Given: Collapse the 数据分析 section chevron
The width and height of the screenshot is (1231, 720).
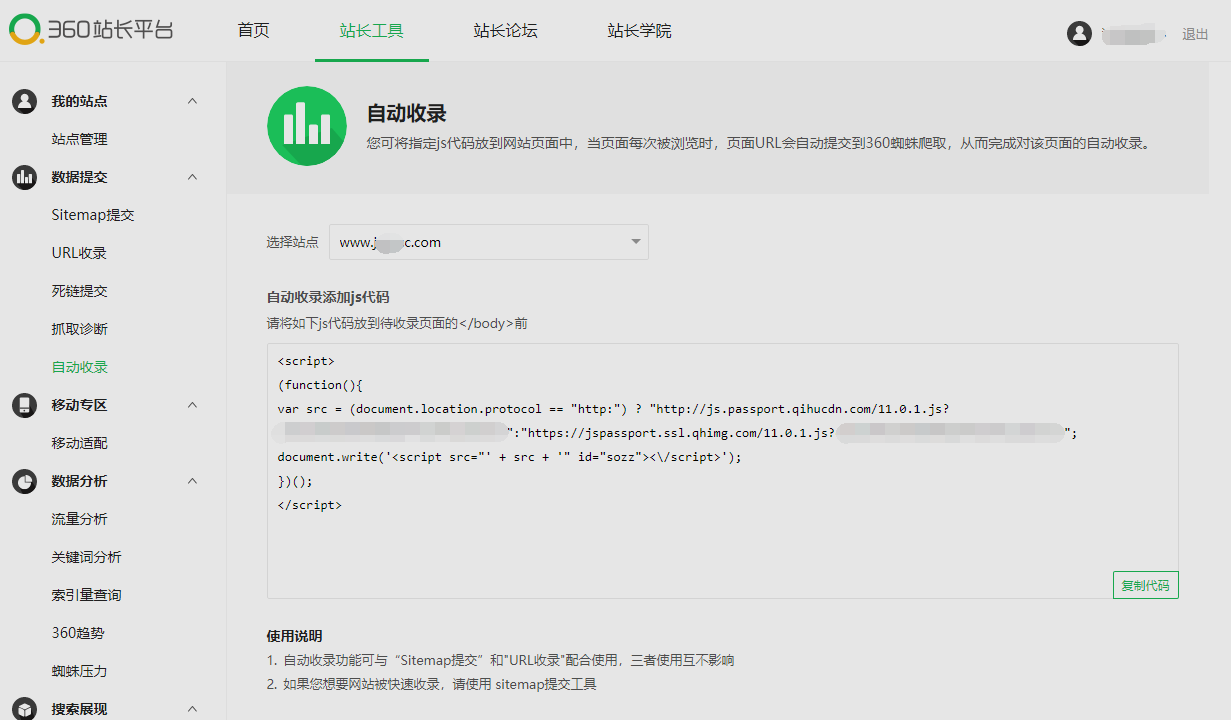Looking at the screenshot, I should tap(193, 481).
